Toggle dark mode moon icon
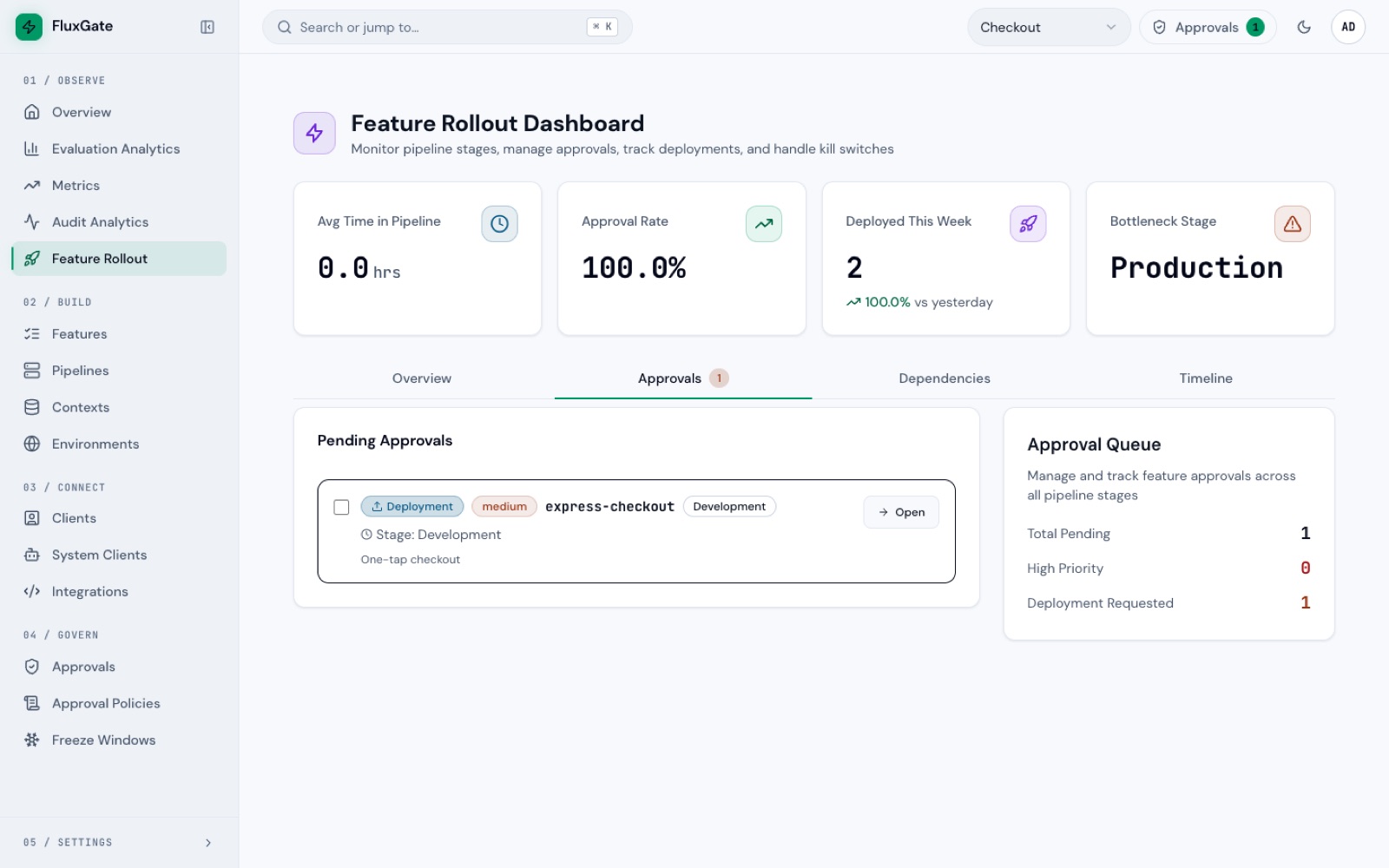Screen dimensions: 1389x868 point(1304,27)
